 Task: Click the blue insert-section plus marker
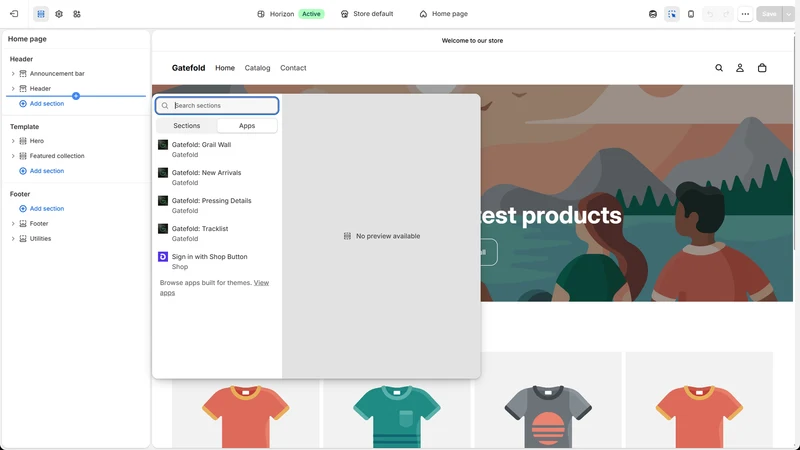tap(76, 96)
